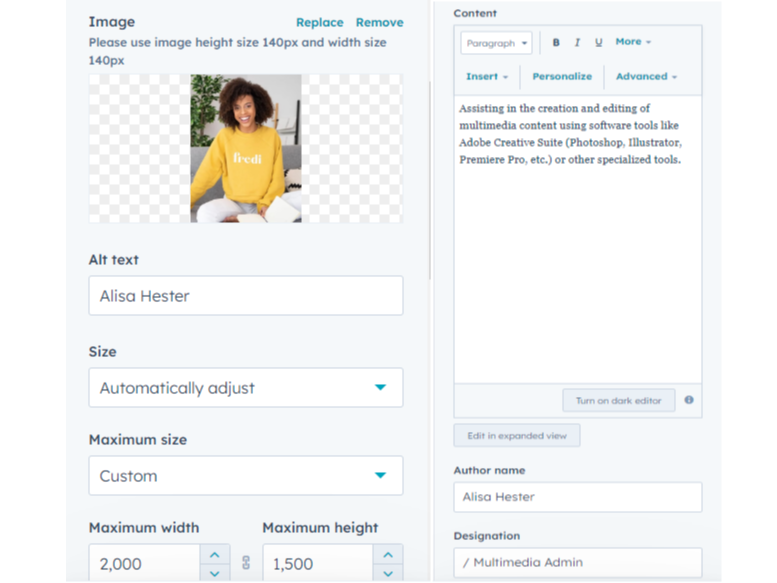Open the Advanced menu in editor
This screenshot has width=777, height=583.
click(x=646, y=77)
